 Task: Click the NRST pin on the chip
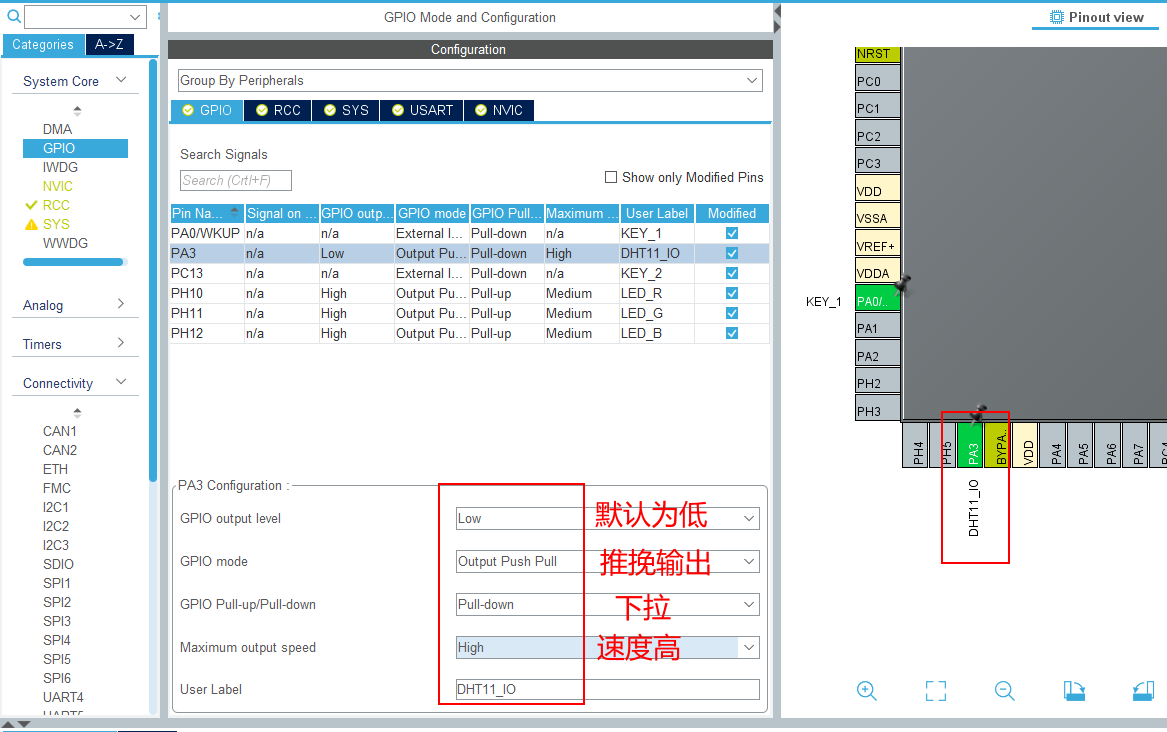point(877,54)
